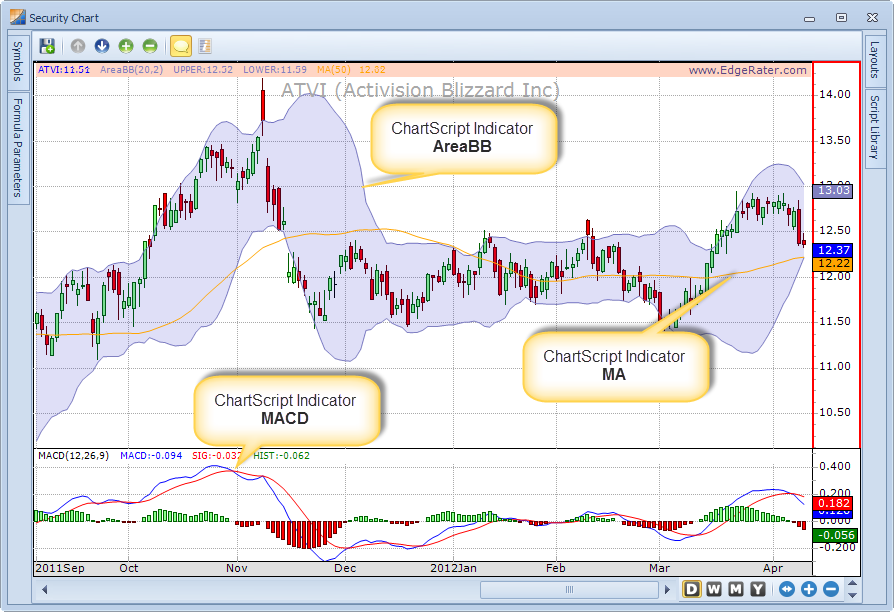Click the UPPER:12.32 legend value
894x612 pixels.
(x=203, y=70)
